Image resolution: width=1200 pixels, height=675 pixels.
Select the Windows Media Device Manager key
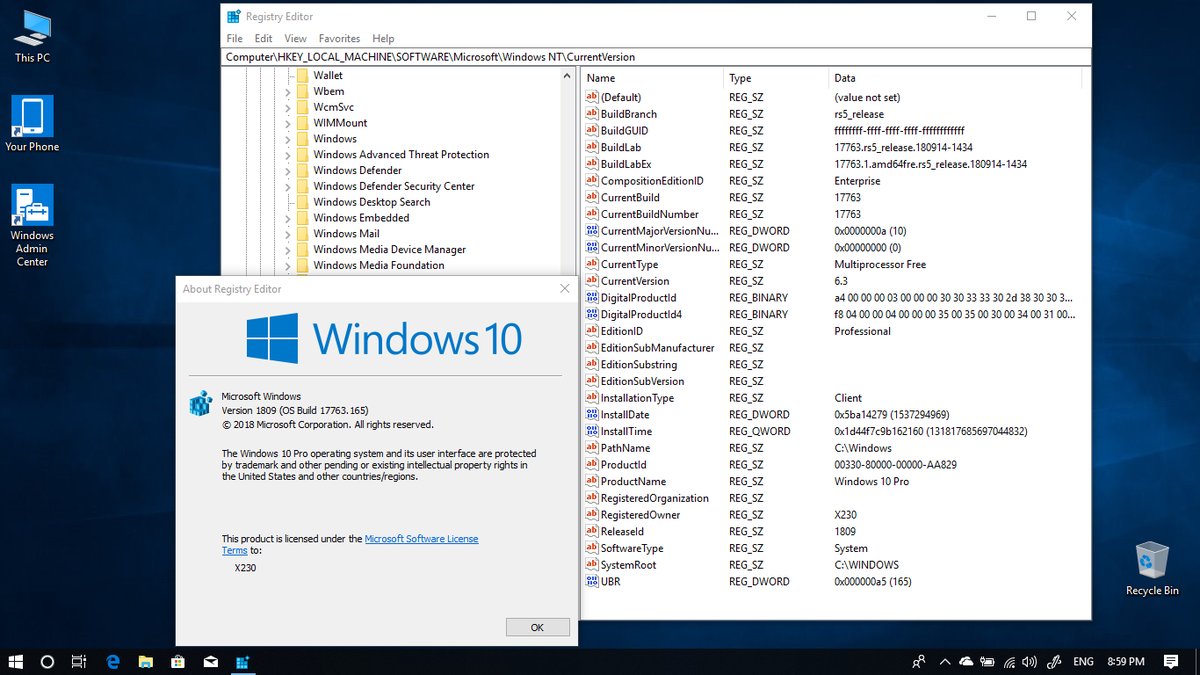(x=389, y=250)
